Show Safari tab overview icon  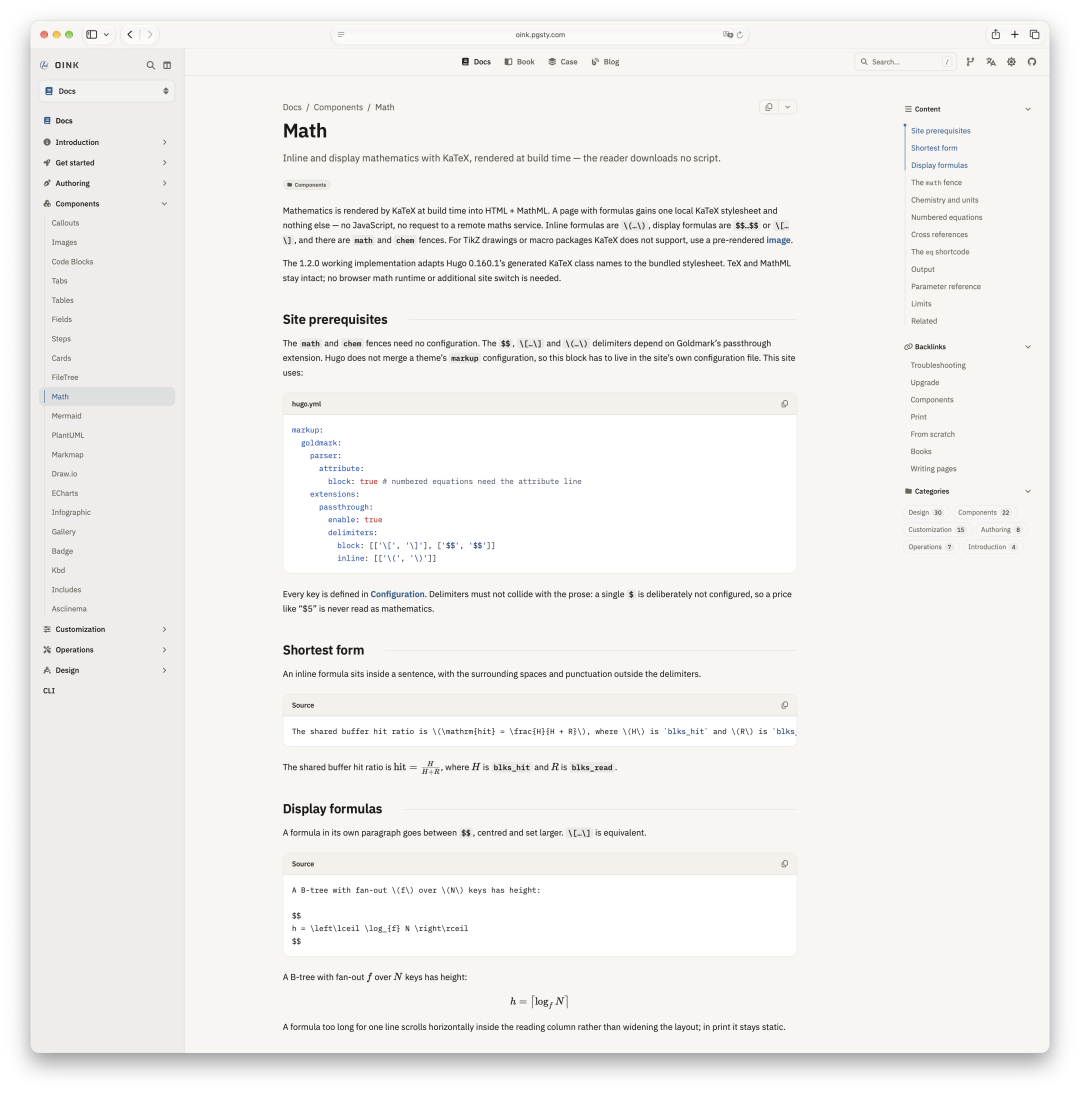(1035, 34)
